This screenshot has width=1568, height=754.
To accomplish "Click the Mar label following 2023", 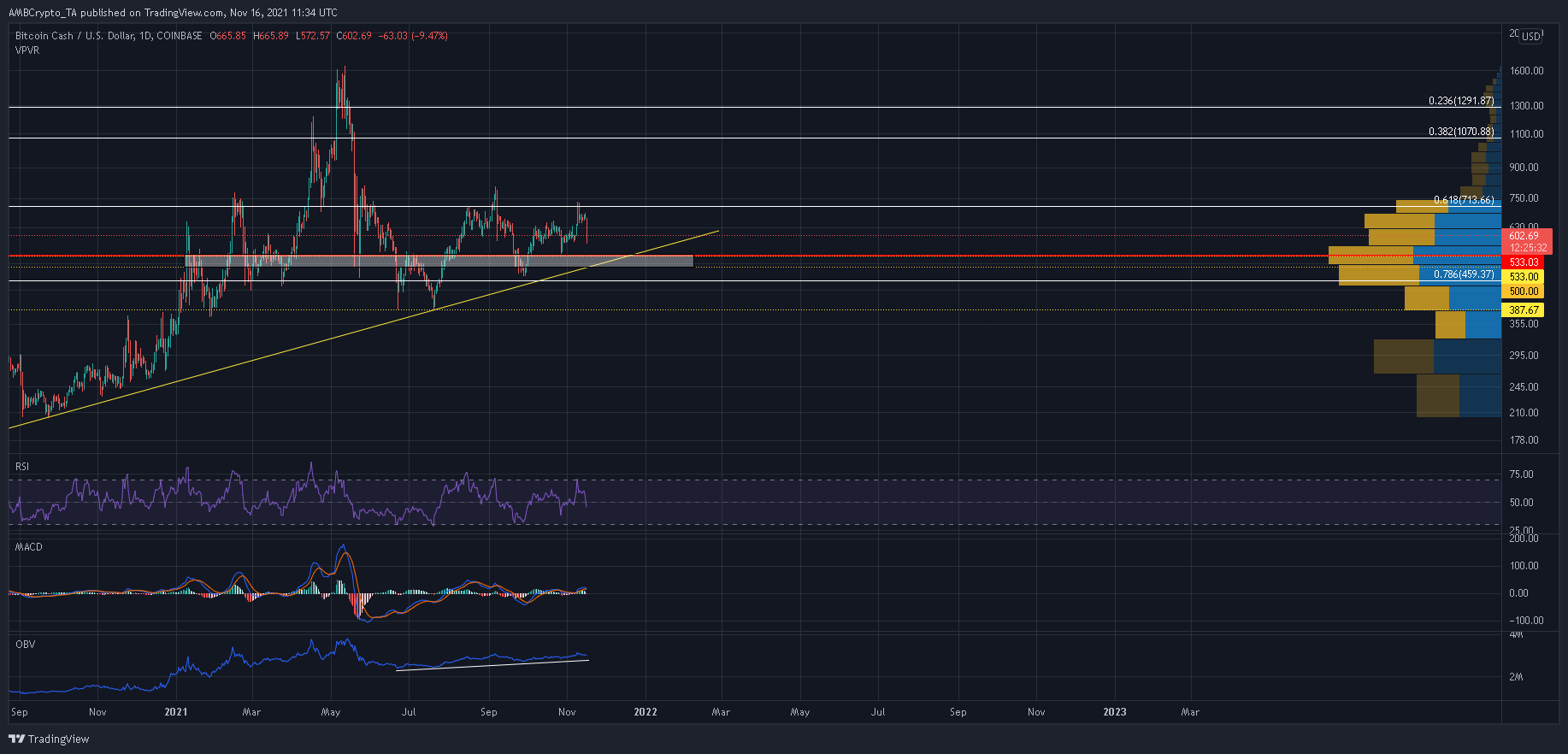I will click(1190, 712).
